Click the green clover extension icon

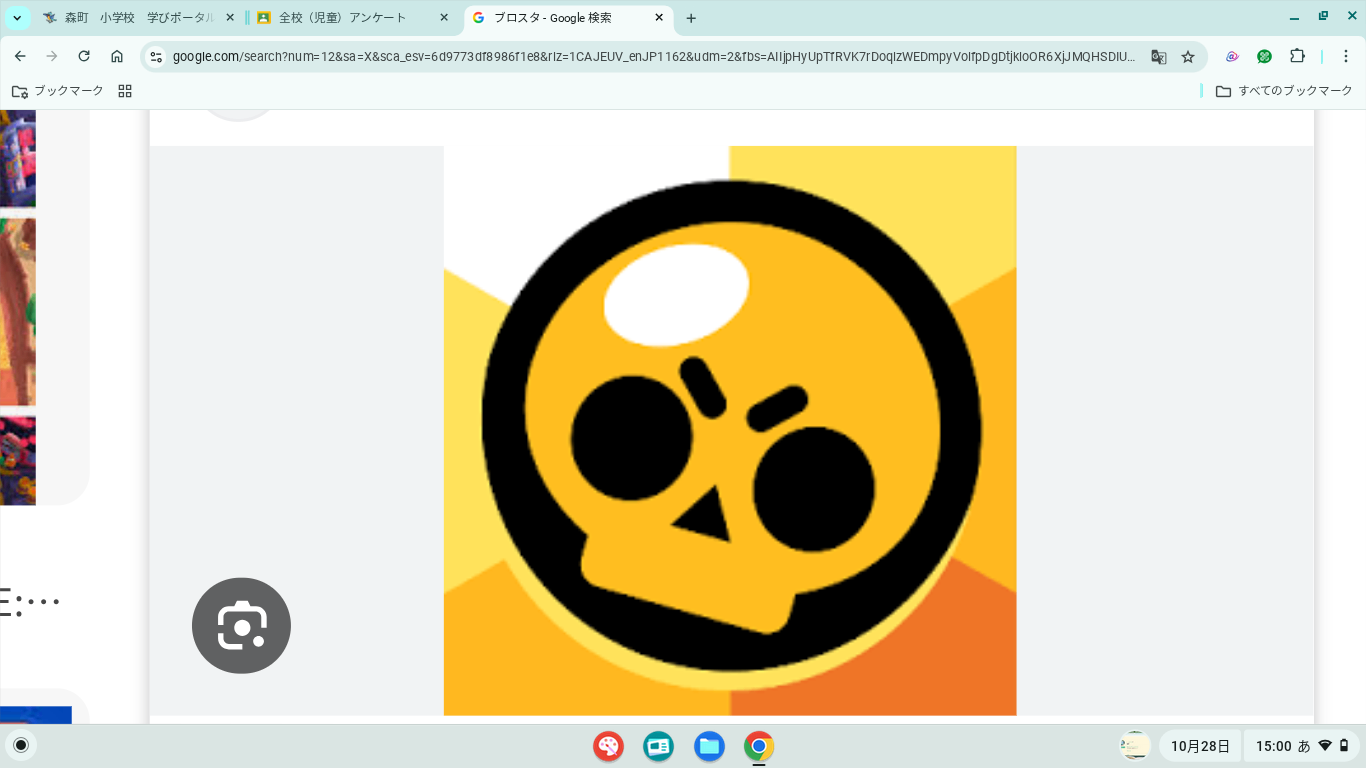[1264, 57]
